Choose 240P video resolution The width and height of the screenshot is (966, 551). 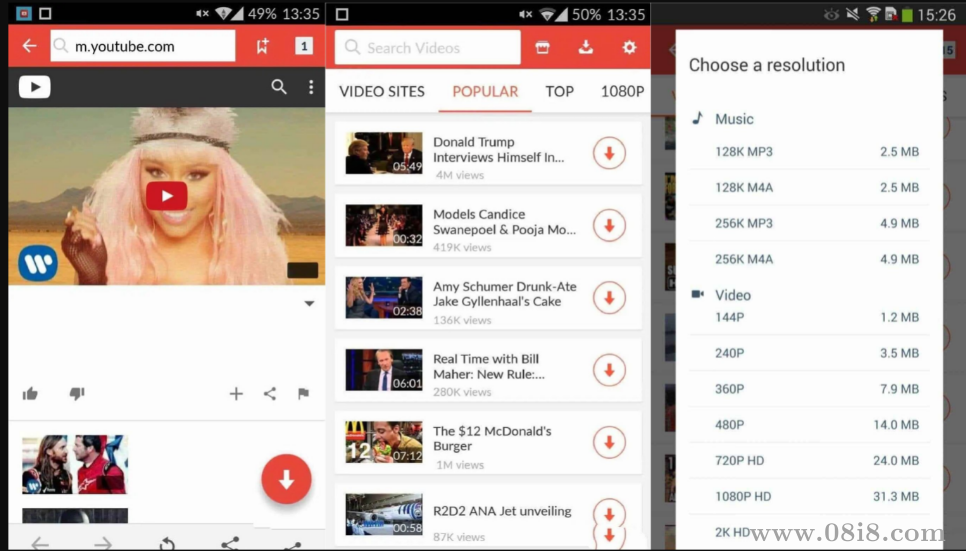pos(809,353)
